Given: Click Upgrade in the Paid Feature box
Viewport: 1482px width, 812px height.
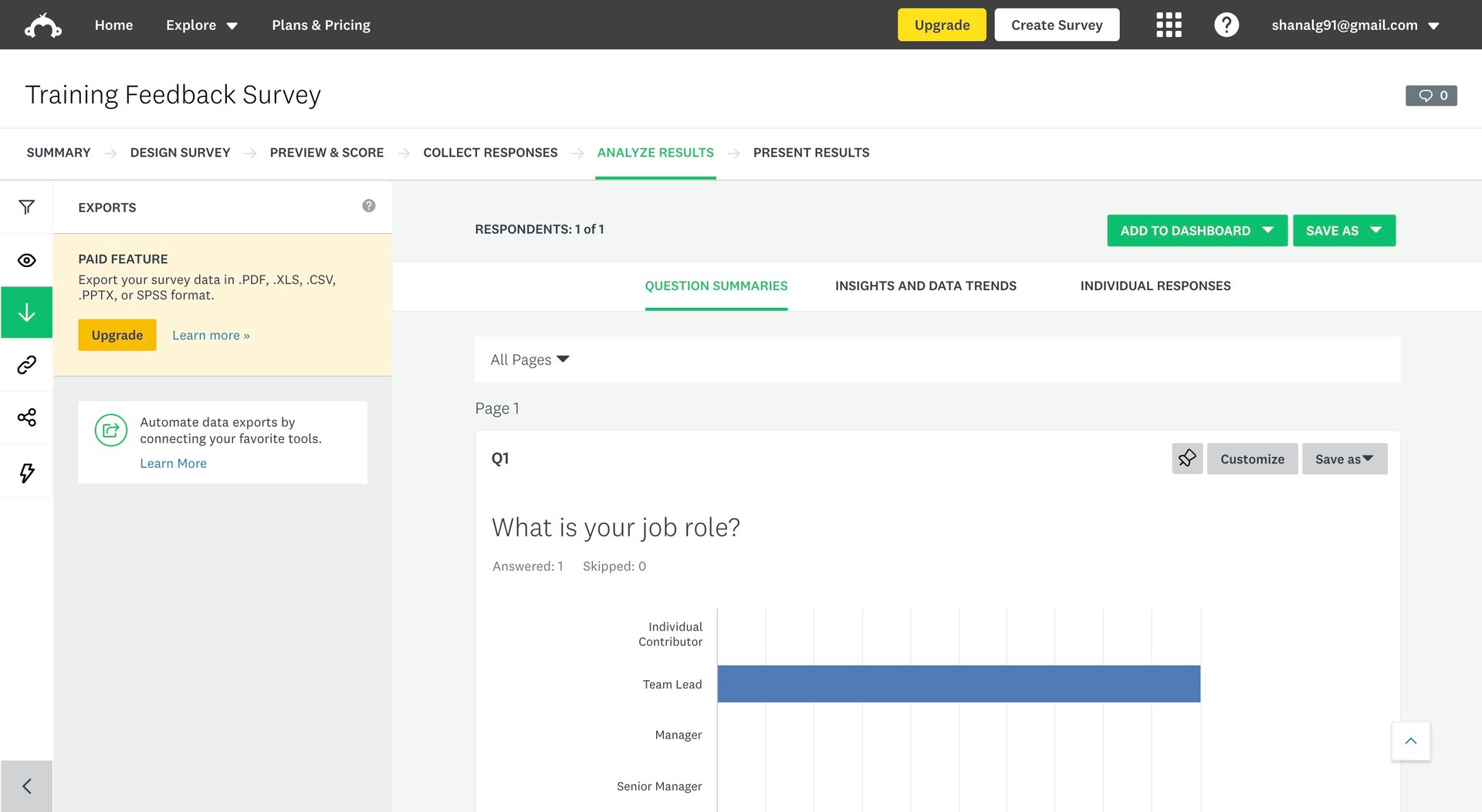Looking at the screenshot, I should pyautogui.click(x=117, y=335).
